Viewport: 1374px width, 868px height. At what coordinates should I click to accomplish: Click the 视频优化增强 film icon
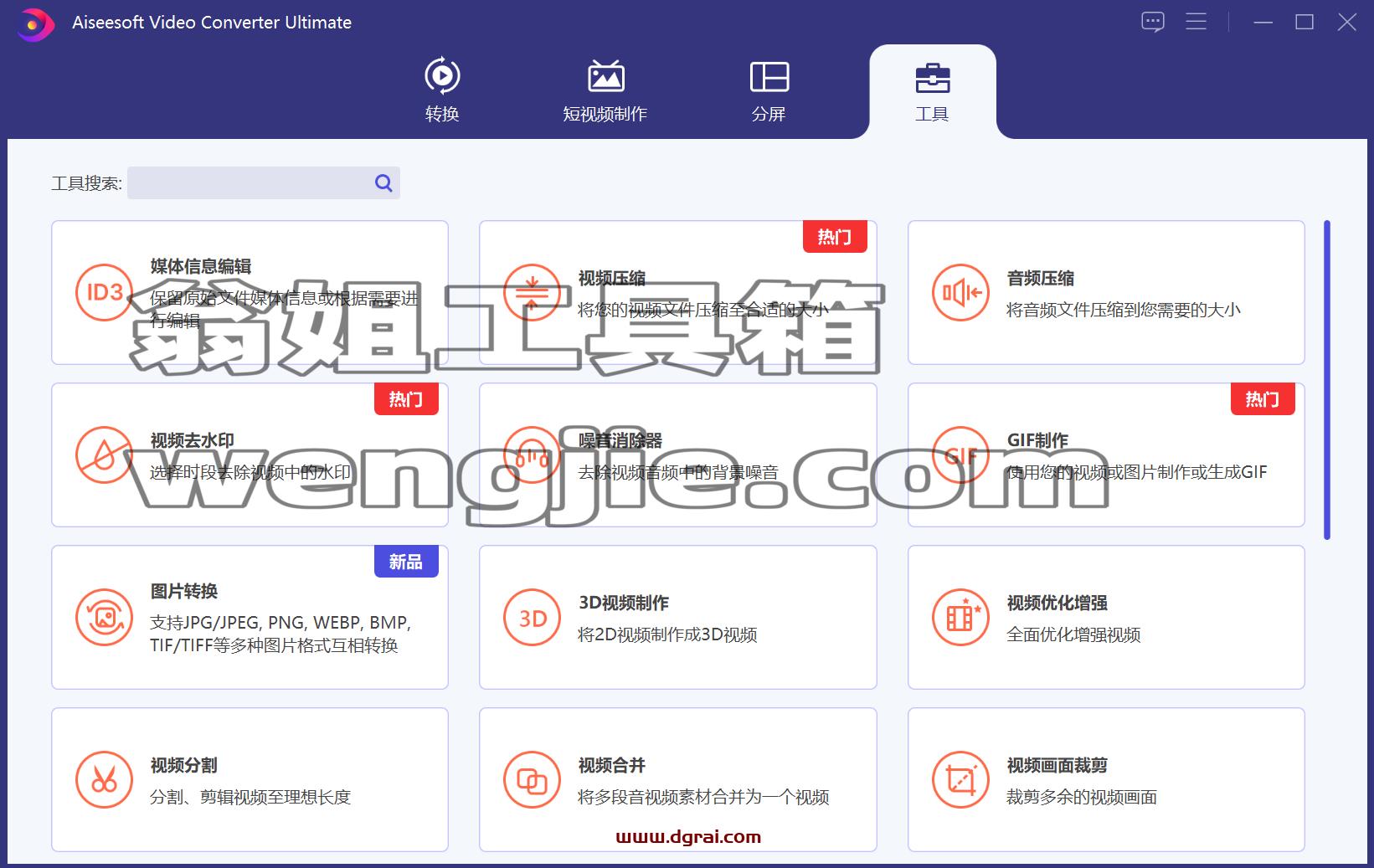tap(961, 617)
